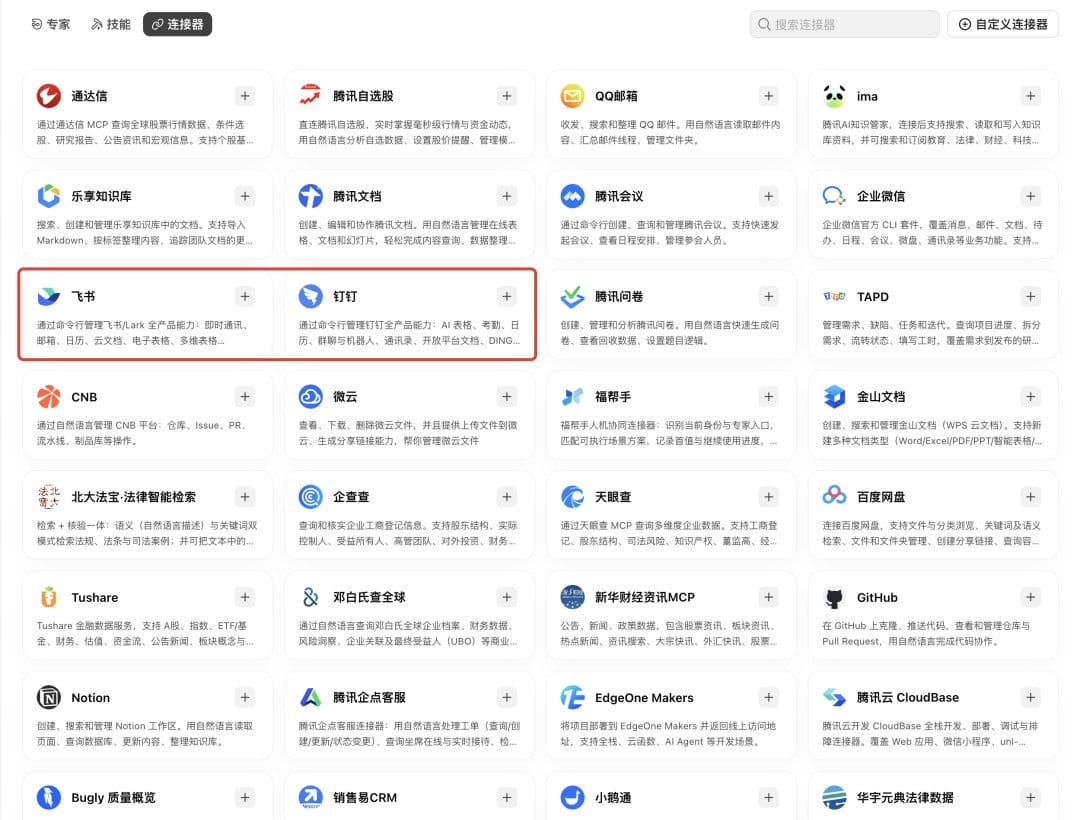Screen dimensions: 1080x820
Task: Click the 腾讯会议 logo icon
Action: point(572,196)
